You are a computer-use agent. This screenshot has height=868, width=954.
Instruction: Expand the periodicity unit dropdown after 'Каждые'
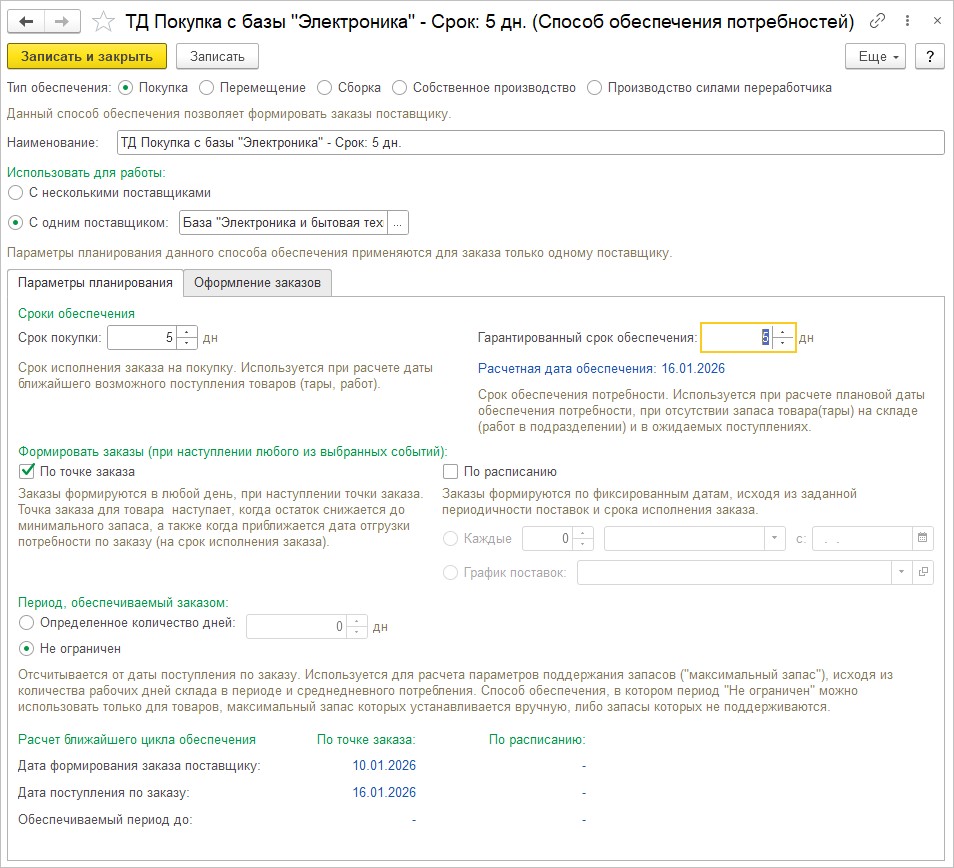774,539
